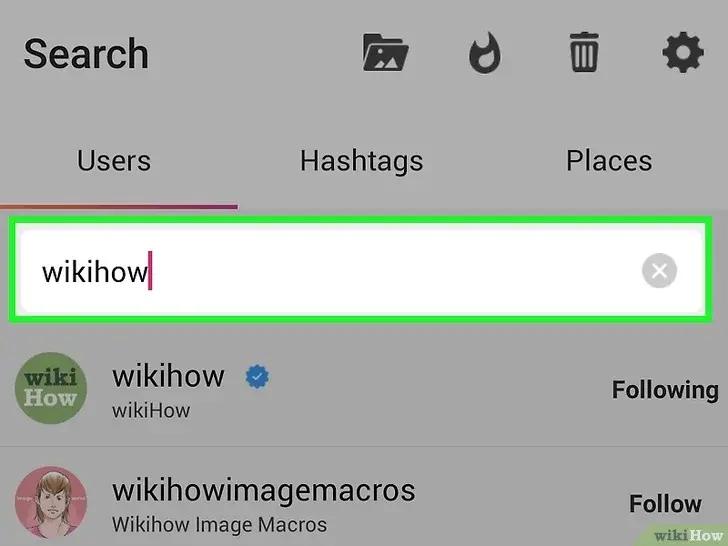This screenshot has height=546, width=728.
Task: Switch to the Hashtags tab
Action: coord(362,161)
